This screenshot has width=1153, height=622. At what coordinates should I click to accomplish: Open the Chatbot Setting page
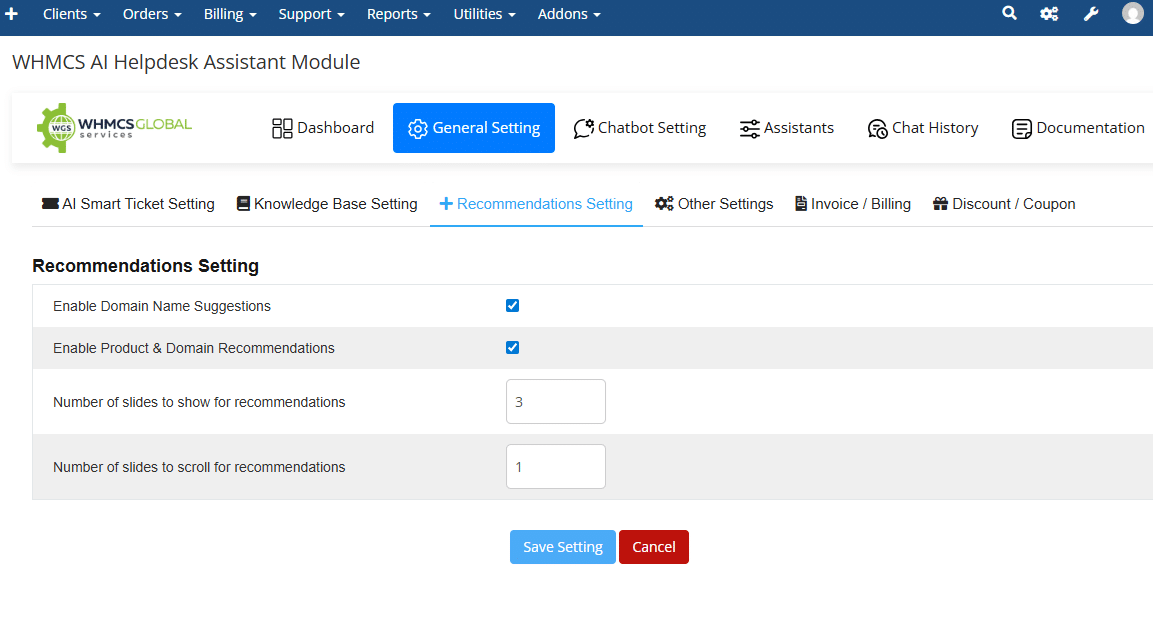pos(640,128)
